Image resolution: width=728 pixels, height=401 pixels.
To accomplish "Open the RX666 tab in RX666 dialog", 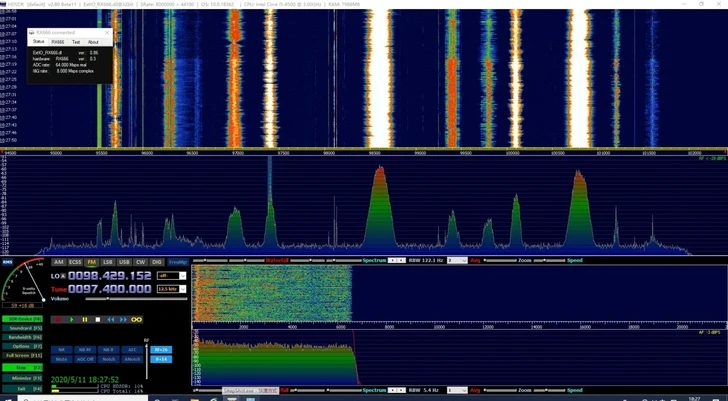I will pos(58,42).
